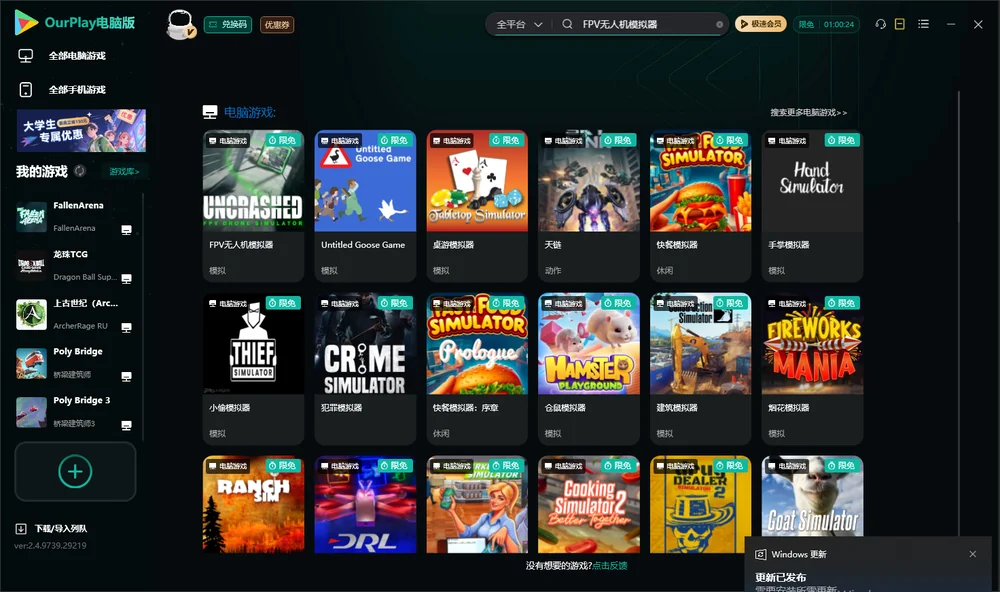
Task: Open Poly Bridge in my games list
Action: point(75,363)
